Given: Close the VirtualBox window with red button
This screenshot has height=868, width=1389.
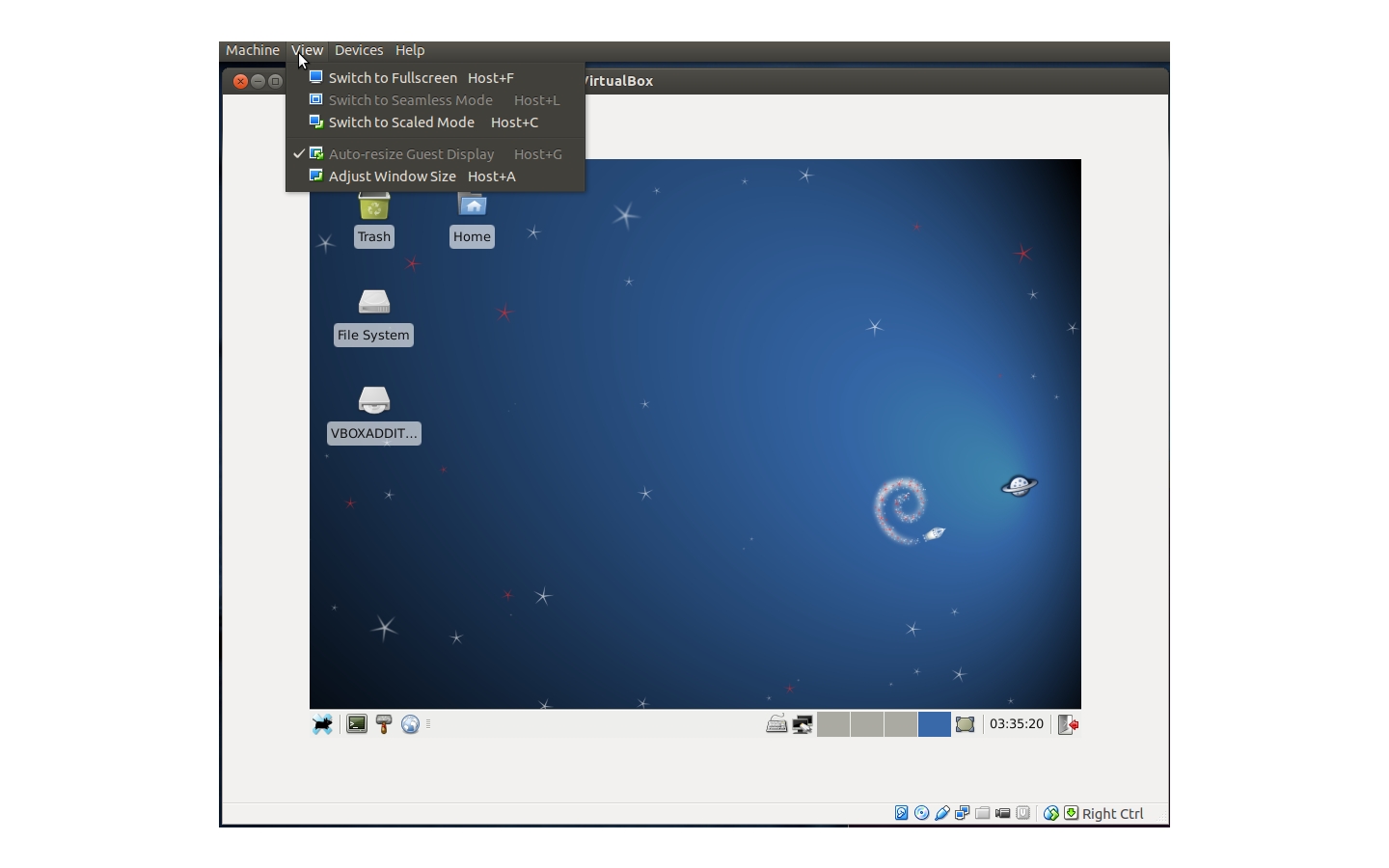Looking at the screenshot, I should click(x=241, y=81).
